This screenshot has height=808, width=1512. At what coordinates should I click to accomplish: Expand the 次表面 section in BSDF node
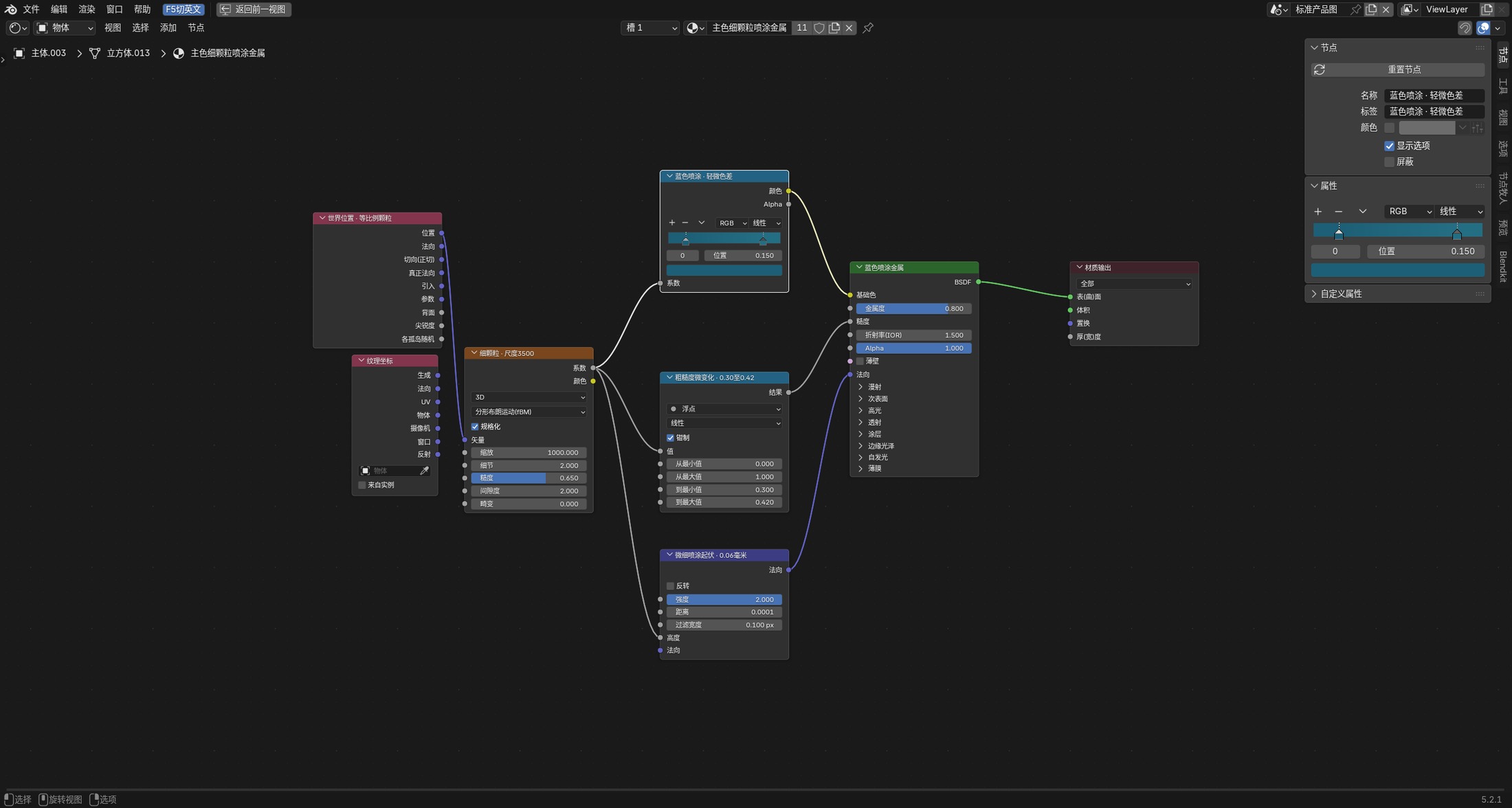877,399
